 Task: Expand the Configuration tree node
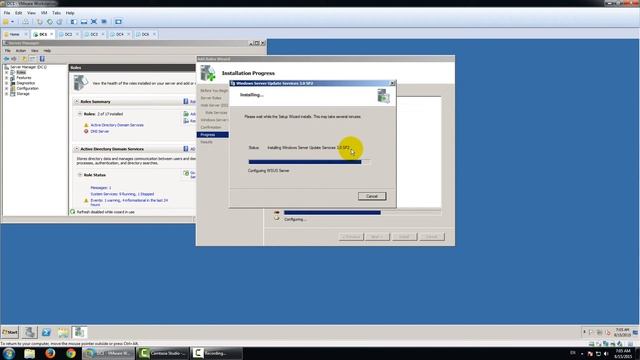7,88
